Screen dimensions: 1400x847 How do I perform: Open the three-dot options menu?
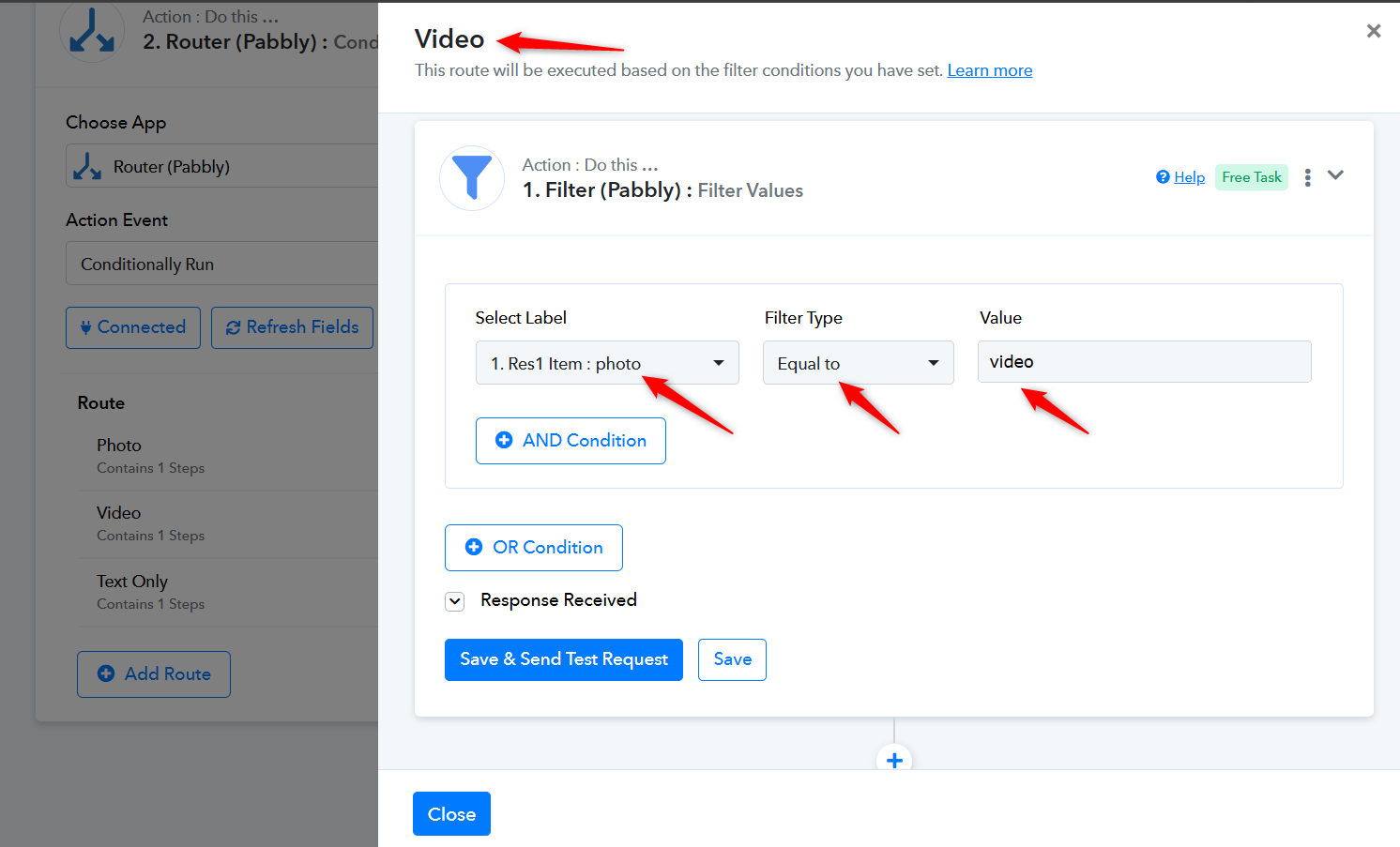pyautogui.click(x=1307, y=177)
